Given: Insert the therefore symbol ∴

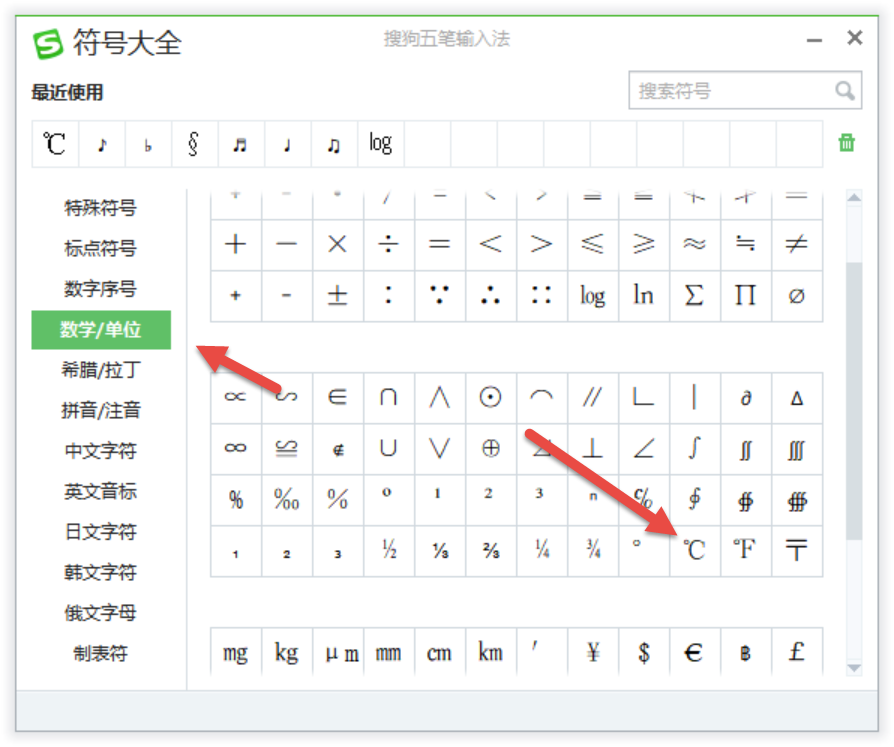Looking at the screenshot, I should coord(490,295).
